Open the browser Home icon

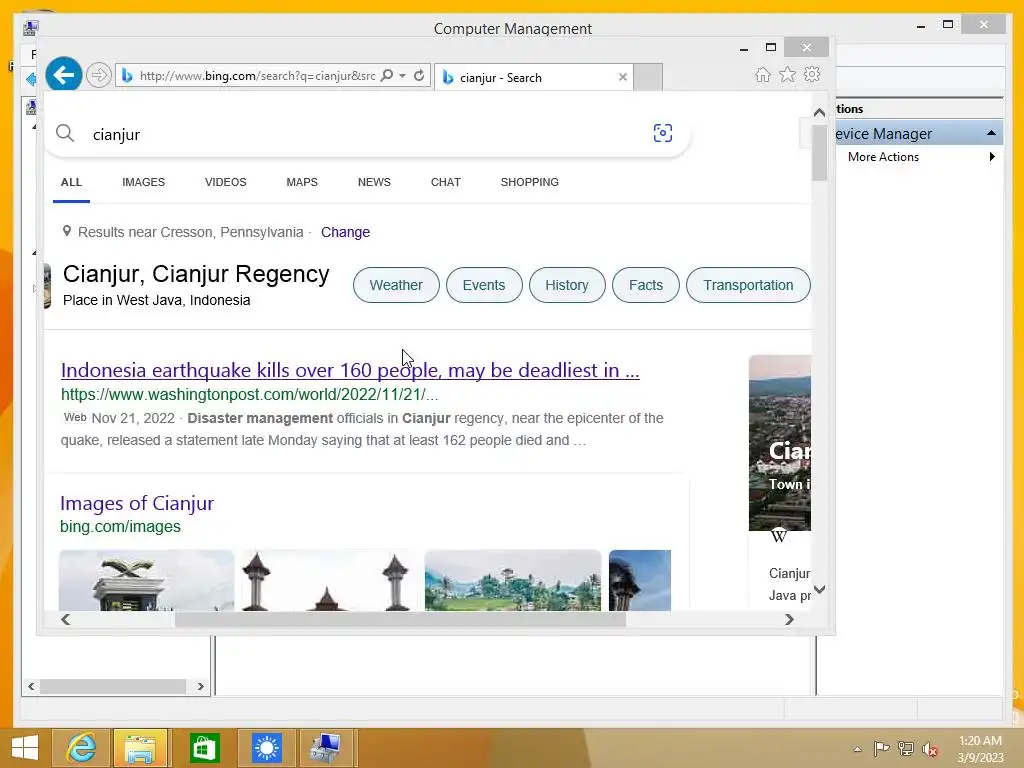click(x=763, y=74)
